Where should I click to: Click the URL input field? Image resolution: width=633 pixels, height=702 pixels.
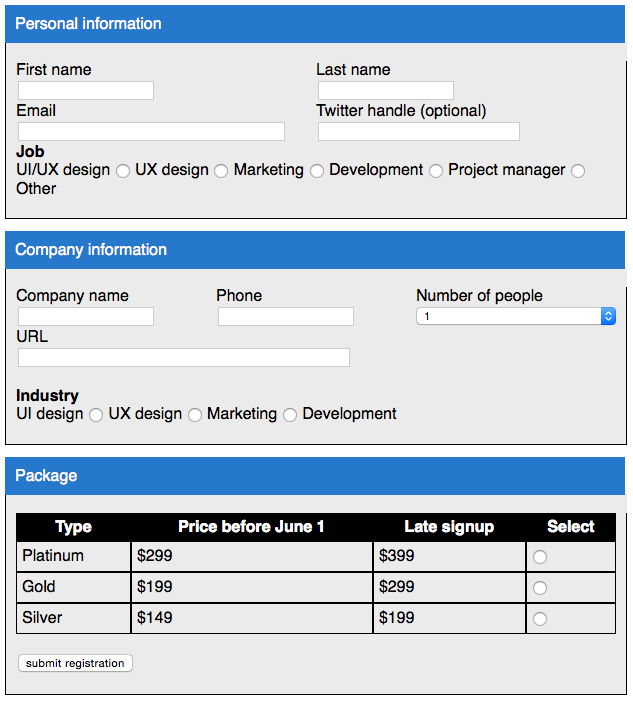pos(183,358)
